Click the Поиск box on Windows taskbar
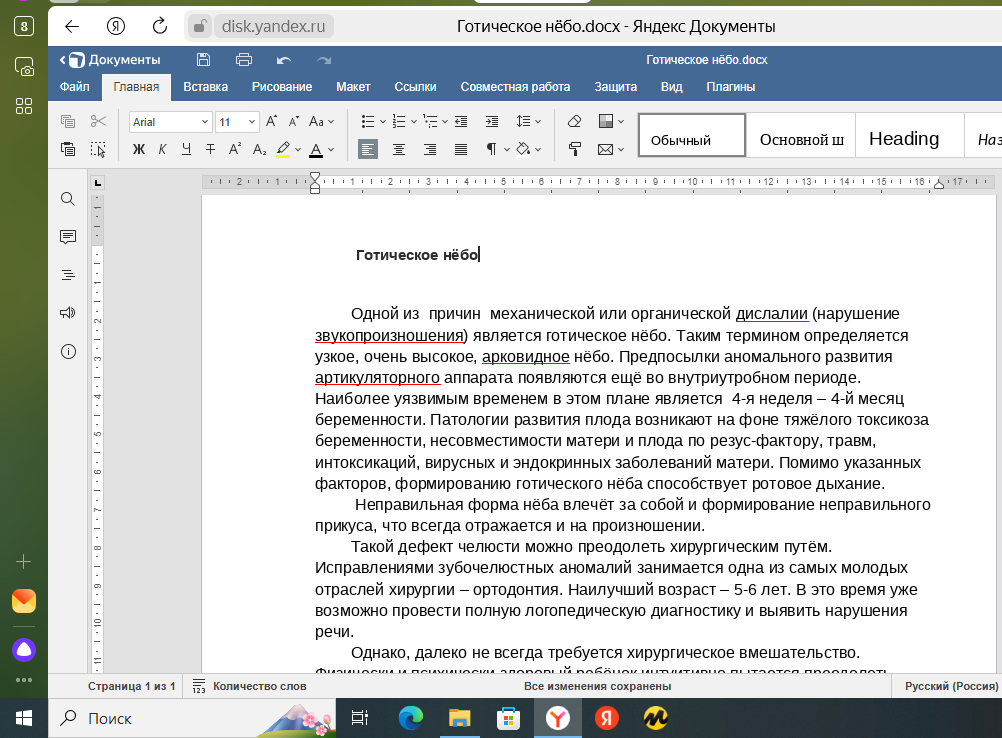 [192, 718]
